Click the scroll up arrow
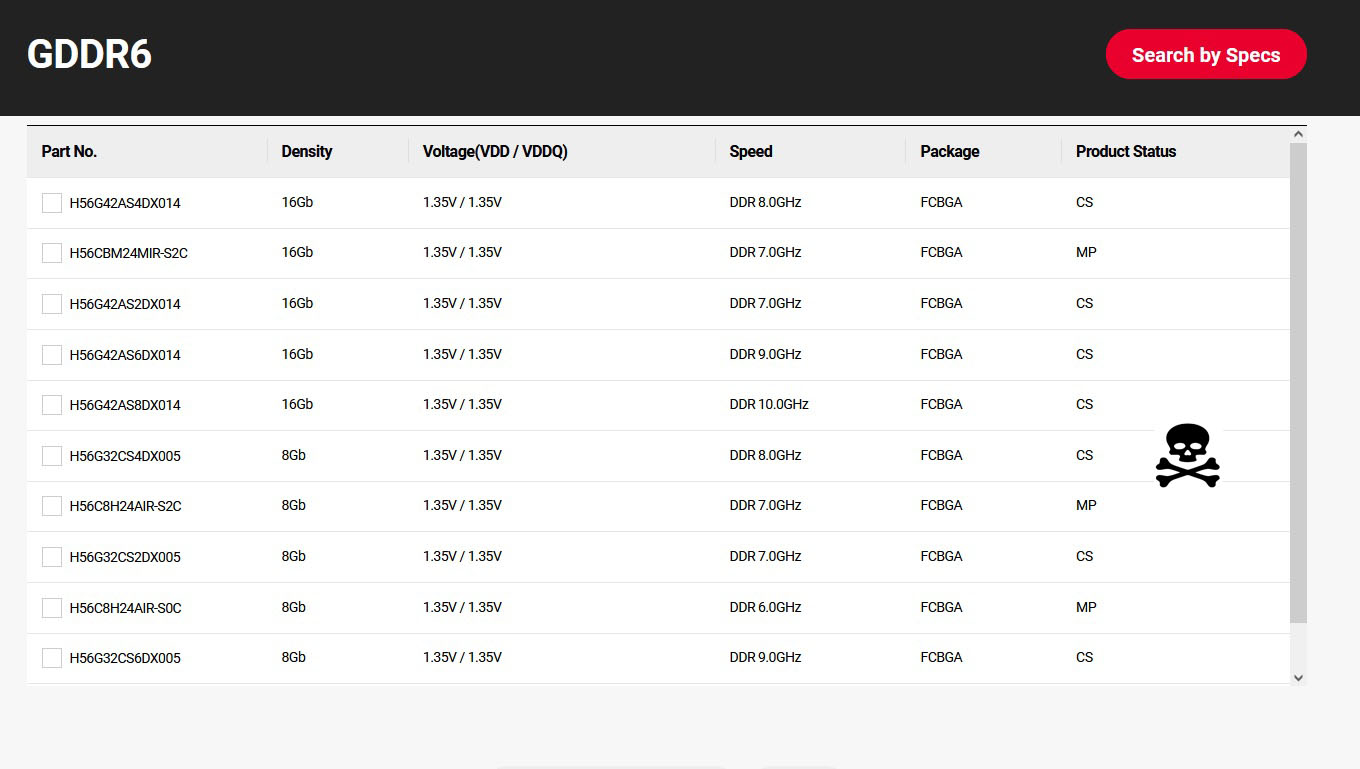 [1298, 134]
